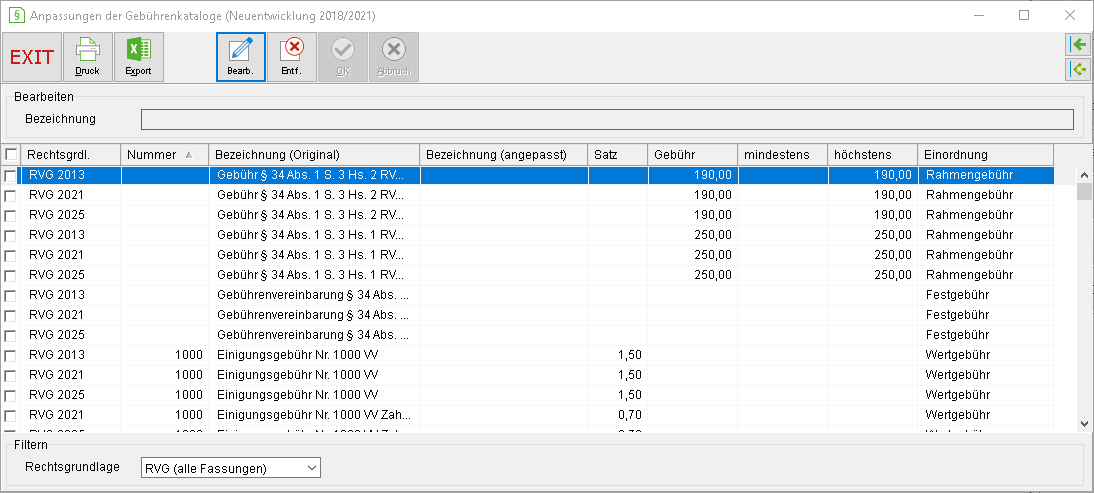Click the top green arrow icon
Image resolution: width=1094 pixels, height=493 pixels.
[1079, 45]
